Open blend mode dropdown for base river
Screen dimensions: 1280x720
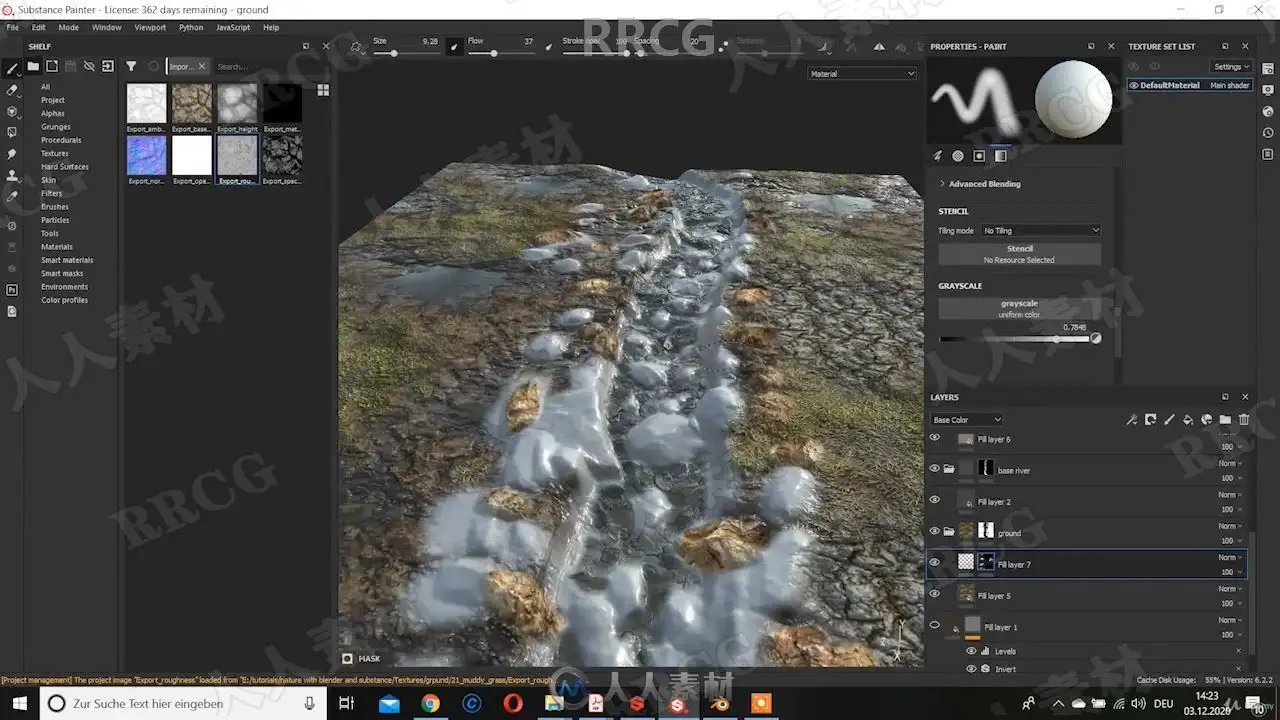(1230, 463)
